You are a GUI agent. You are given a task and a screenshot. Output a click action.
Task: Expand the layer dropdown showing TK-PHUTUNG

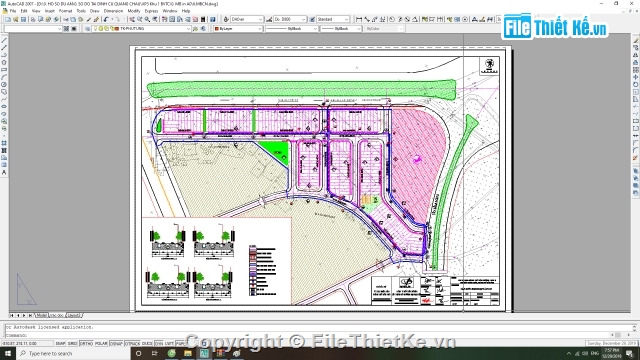[x=142, y=29]
